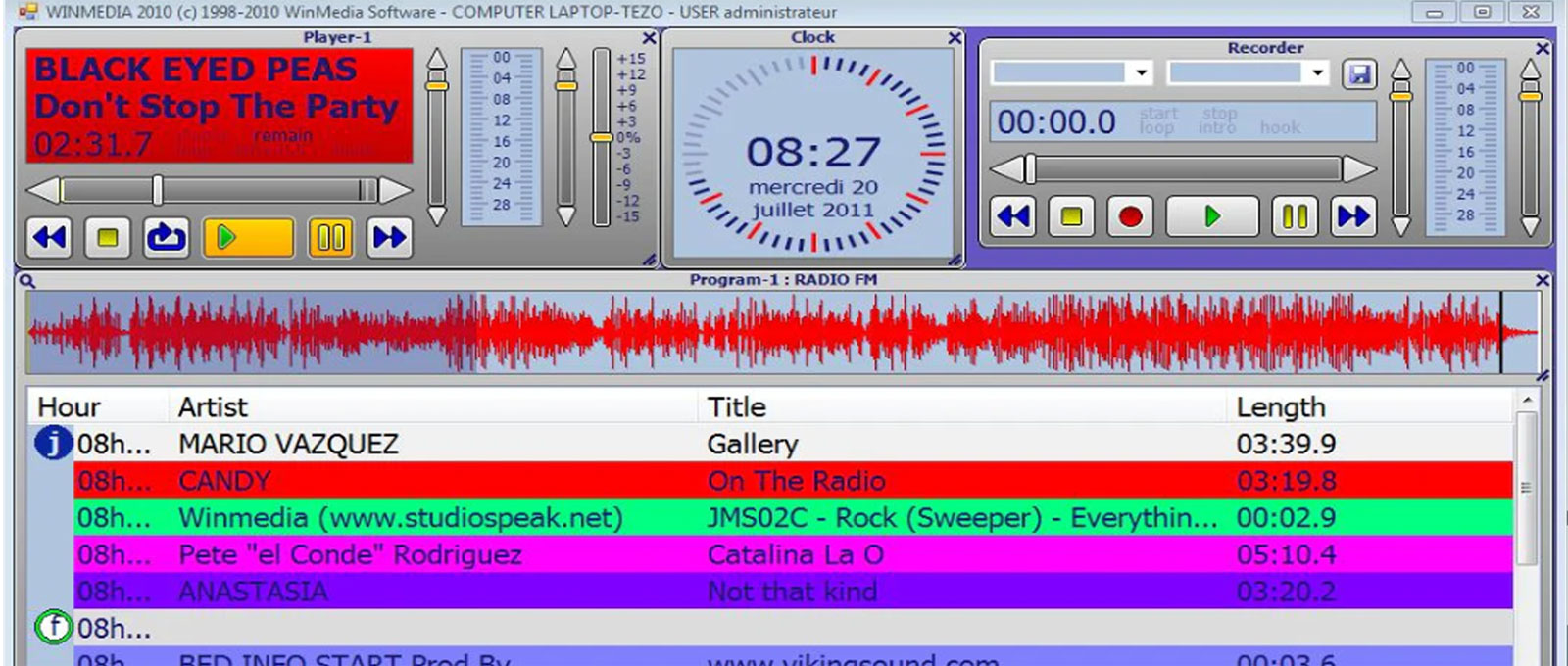Close the Player-1 panel
This screenshot has height=666, width=1568.
point(649,38)
